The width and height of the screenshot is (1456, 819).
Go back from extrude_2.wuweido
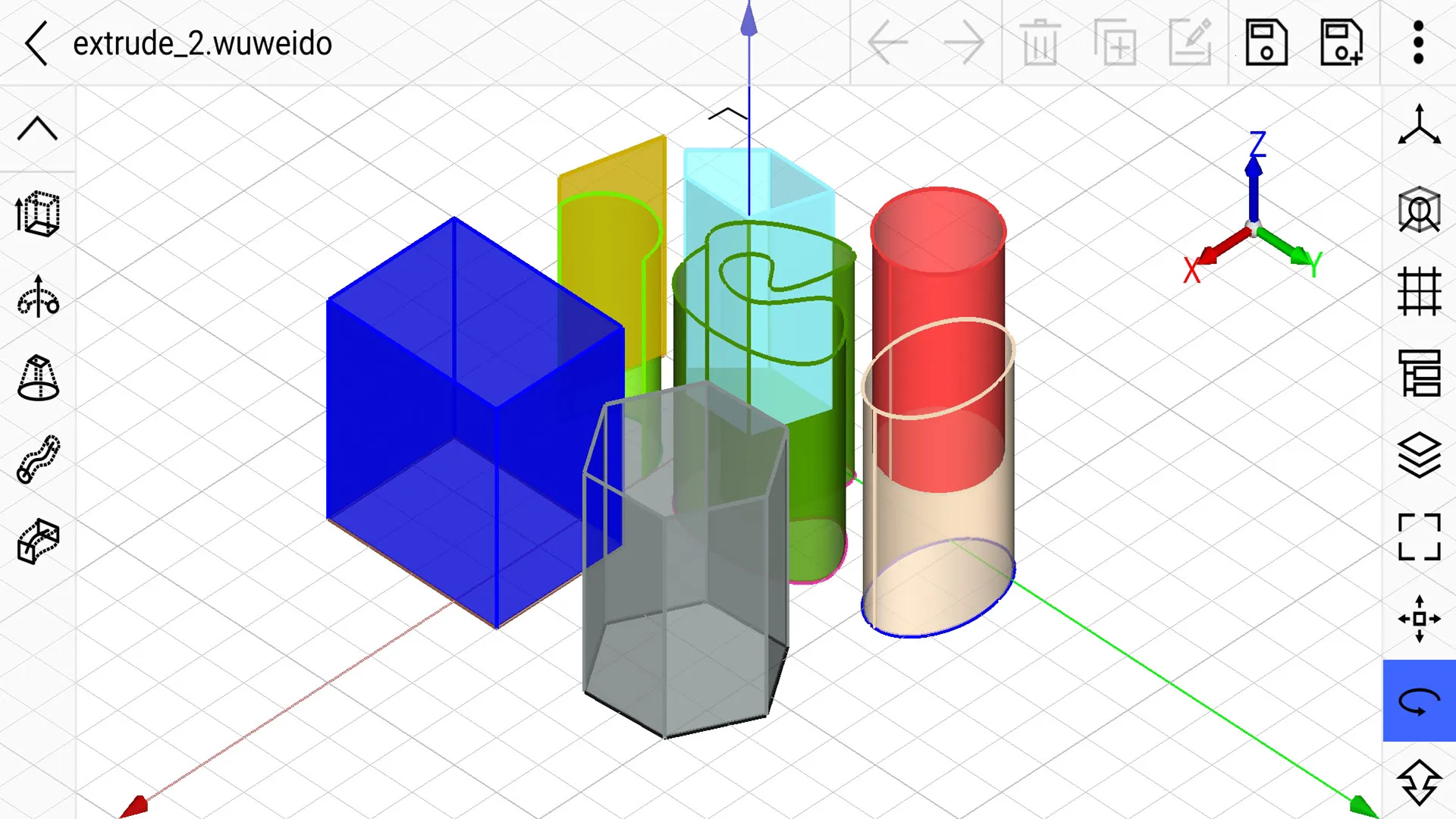point(36,43)
